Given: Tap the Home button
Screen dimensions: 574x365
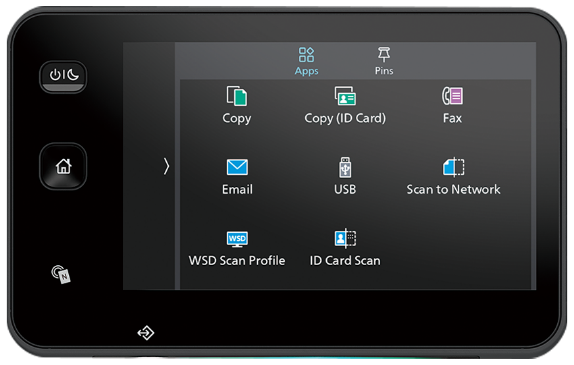Looking at the screenshot, I should click(63, 166).
